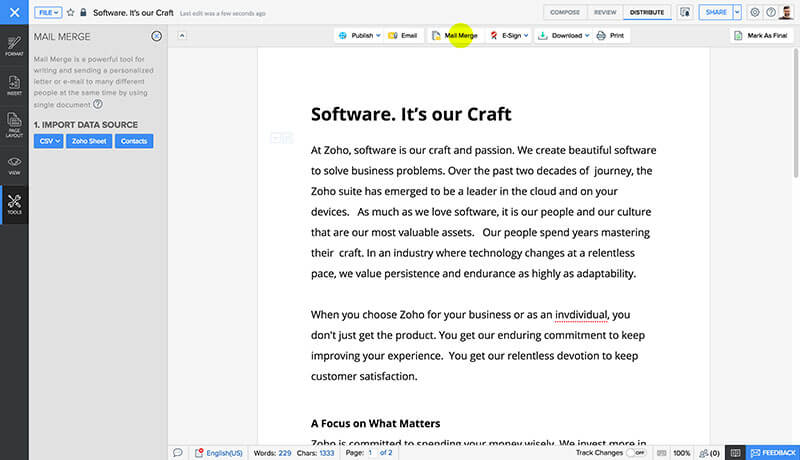
Task: Expand the CSV import dropdown
Action: [x=48, y=141]
